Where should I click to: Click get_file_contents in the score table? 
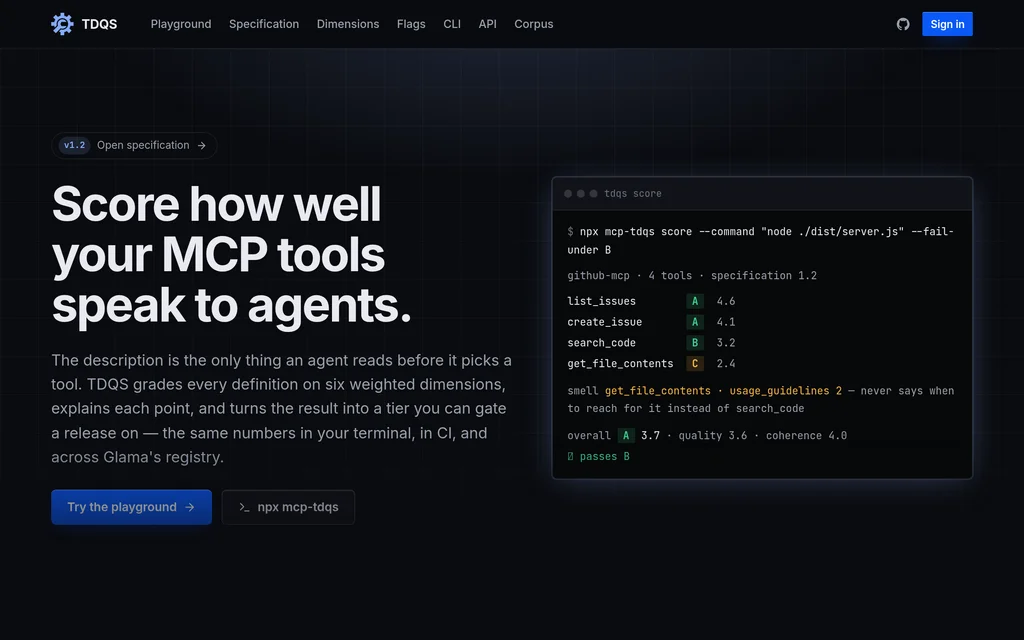click(x=620, y=364)
